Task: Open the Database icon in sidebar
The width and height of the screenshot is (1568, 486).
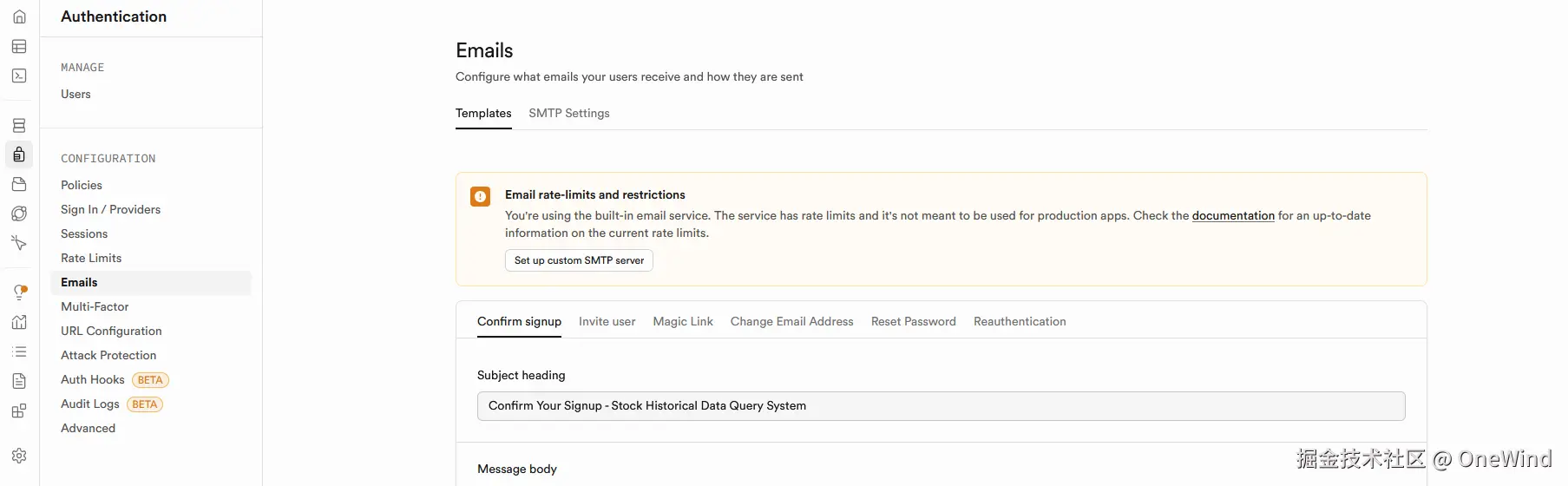Action: pyautogui.click(x=19, y=126)
